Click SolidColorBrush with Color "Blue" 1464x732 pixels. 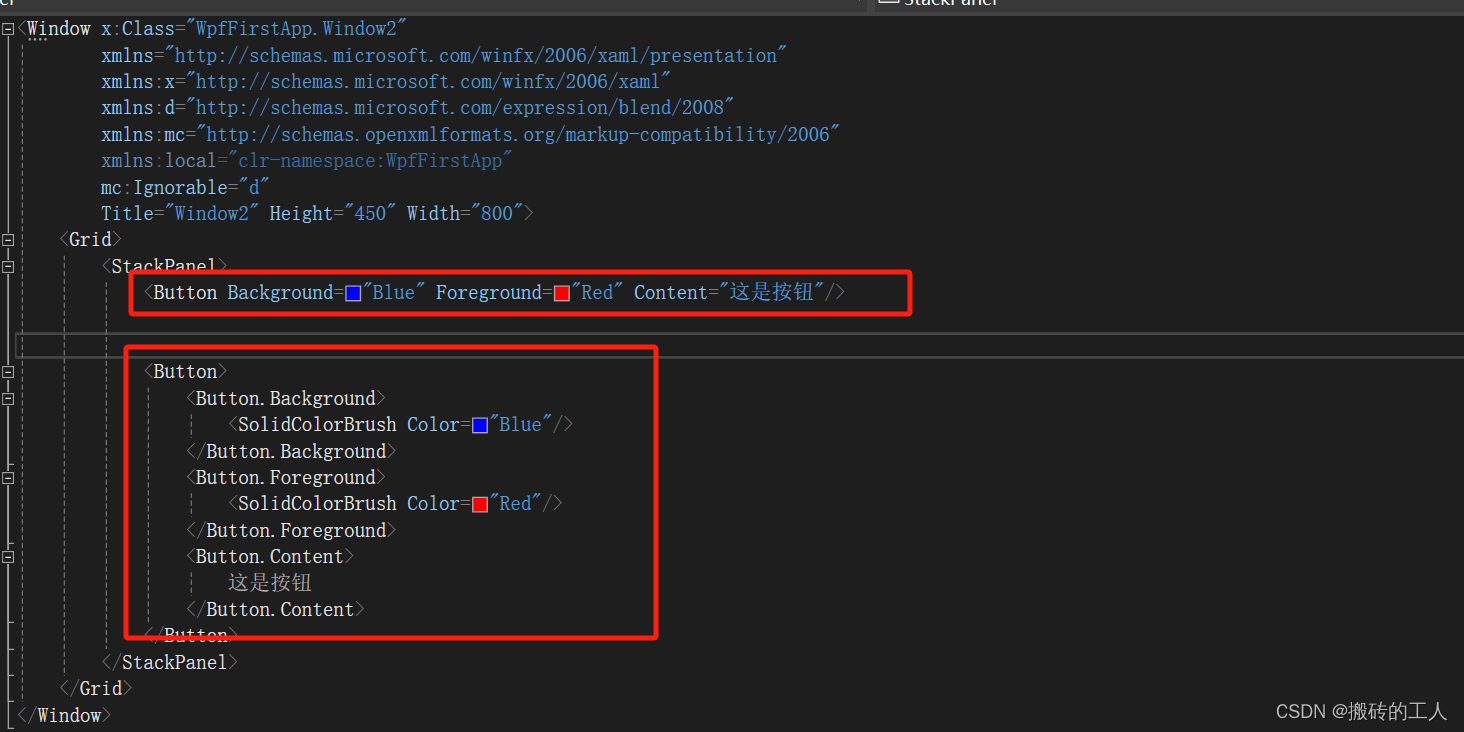(401, 425)
